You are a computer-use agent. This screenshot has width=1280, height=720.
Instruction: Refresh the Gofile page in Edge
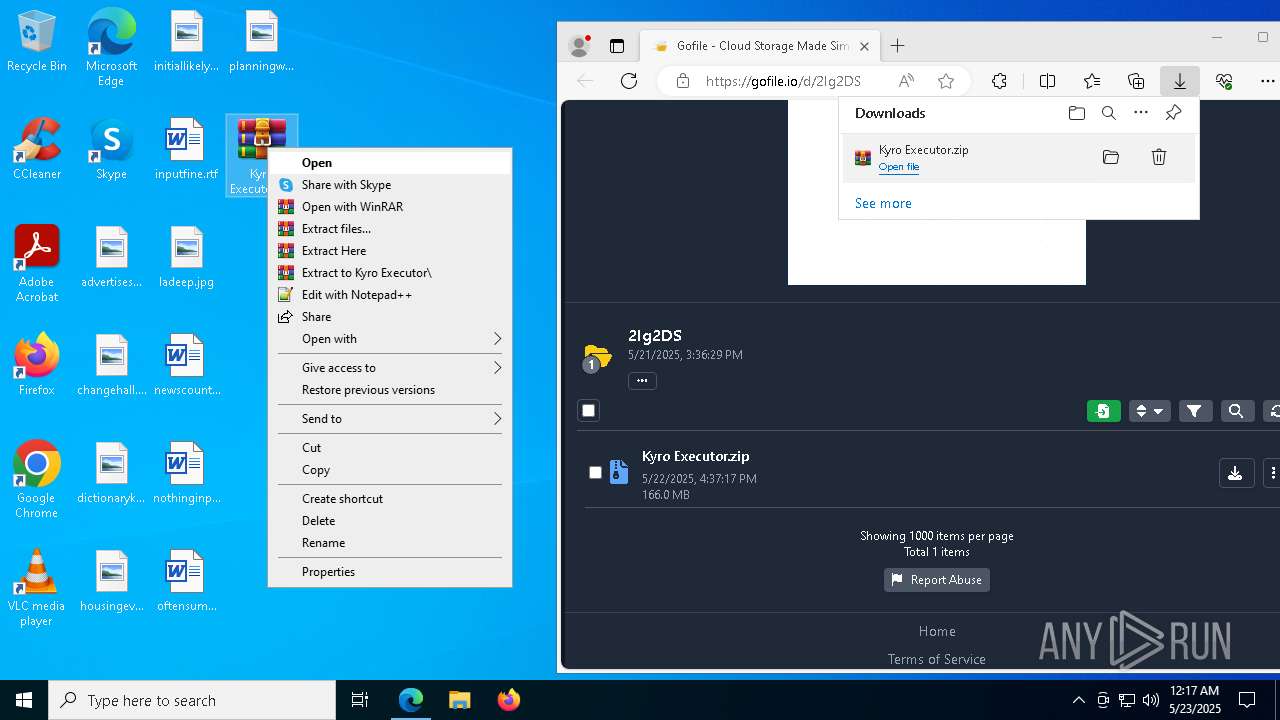pos(629,81)
